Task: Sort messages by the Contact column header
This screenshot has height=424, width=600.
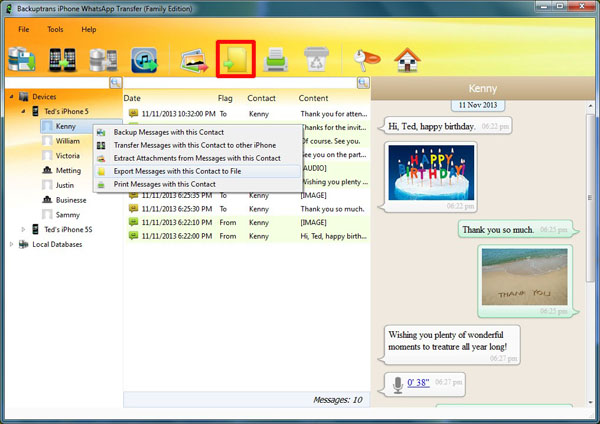Action: click(261, 98)
